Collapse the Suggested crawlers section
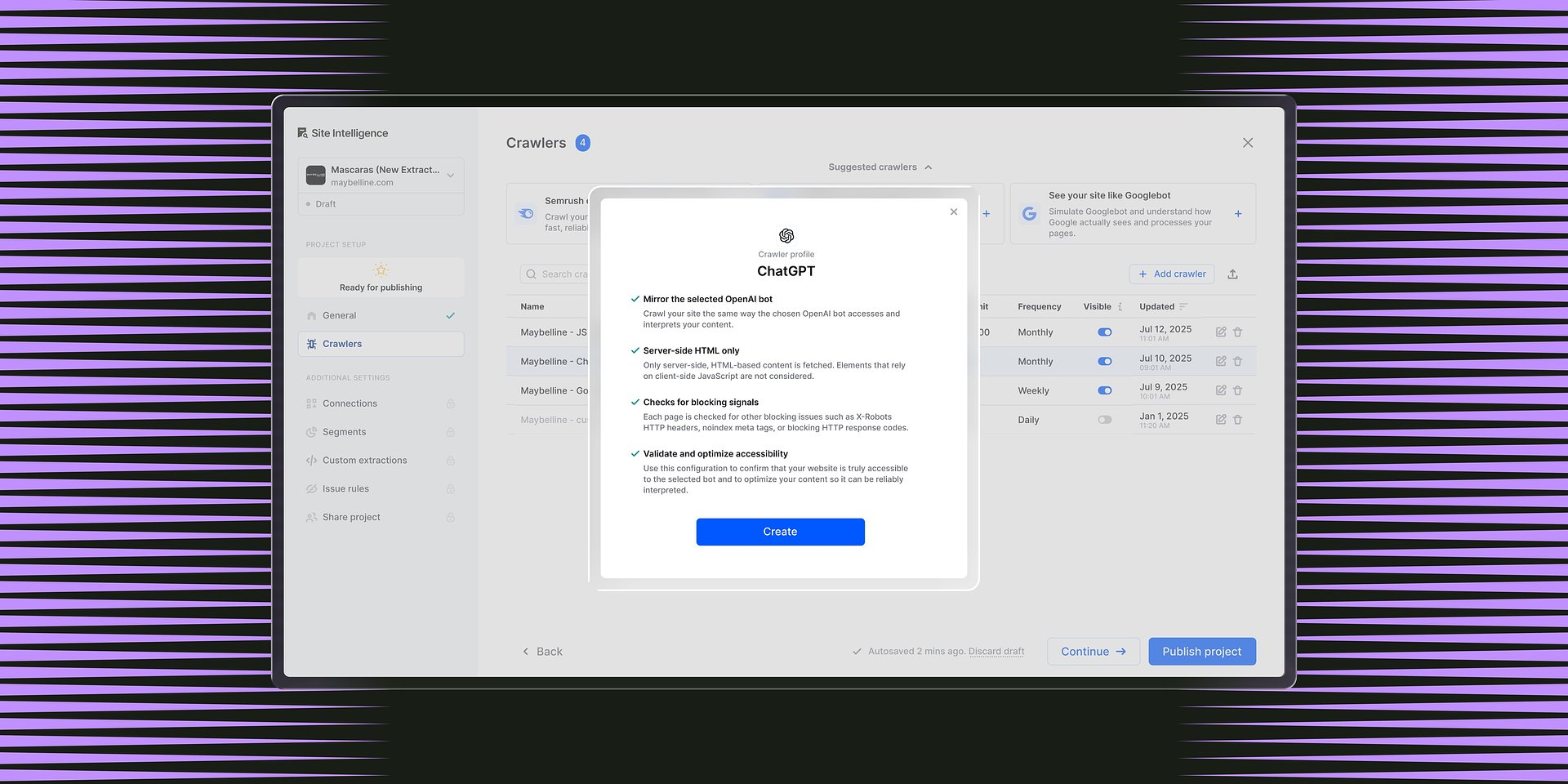Viewport: 1568px width, 784px height. click(928, 167)
